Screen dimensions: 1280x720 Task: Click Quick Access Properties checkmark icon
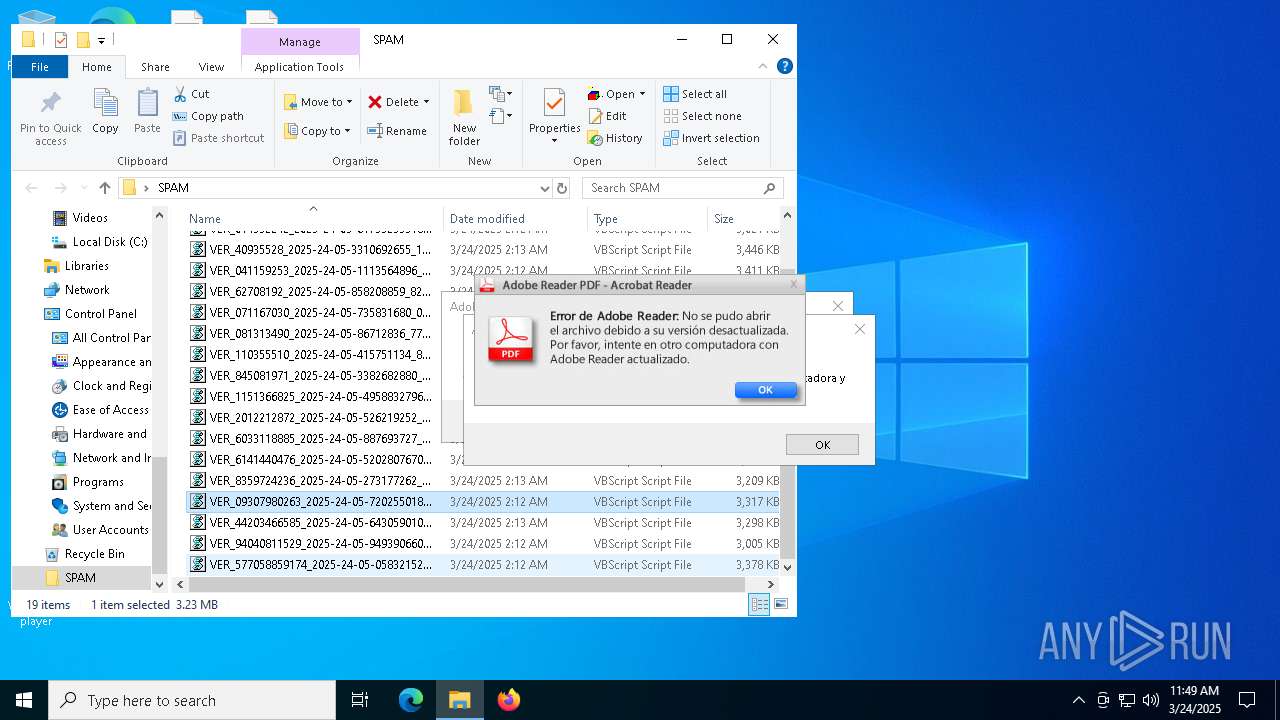point(61,40)
